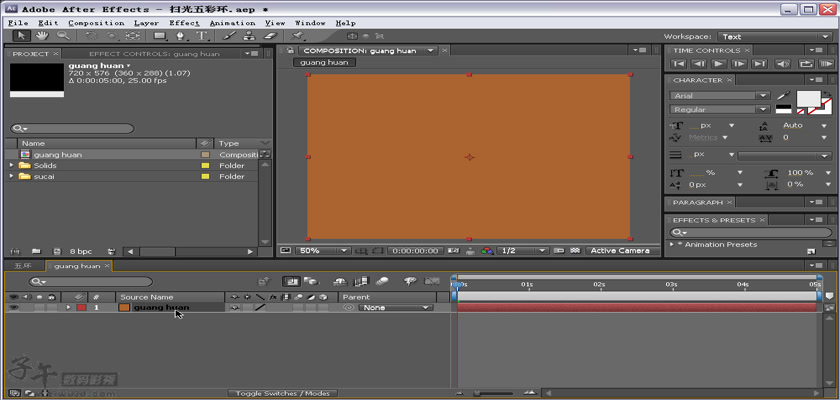Viewport: 840px width, 400px height.
Task: Click the Project panel search field
Action: point(72,129)
